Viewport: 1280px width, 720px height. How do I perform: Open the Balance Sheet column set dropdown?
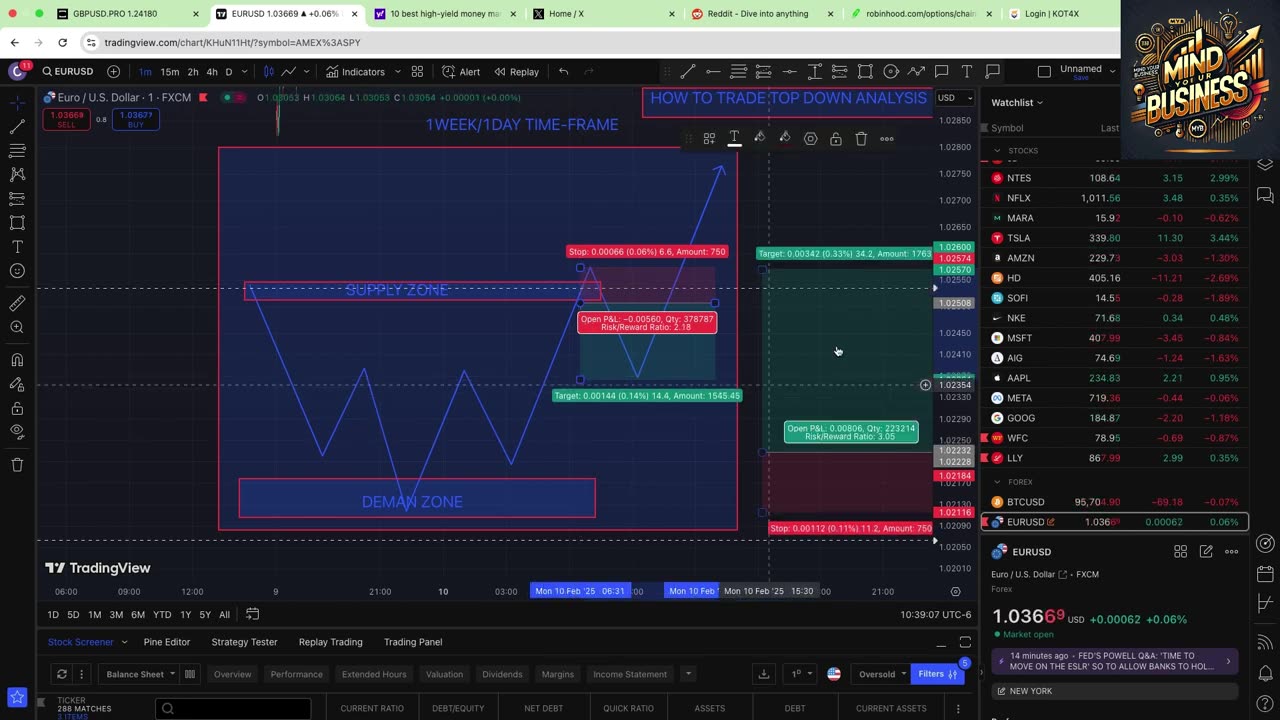pyautogui.click(x=139, y=674)
